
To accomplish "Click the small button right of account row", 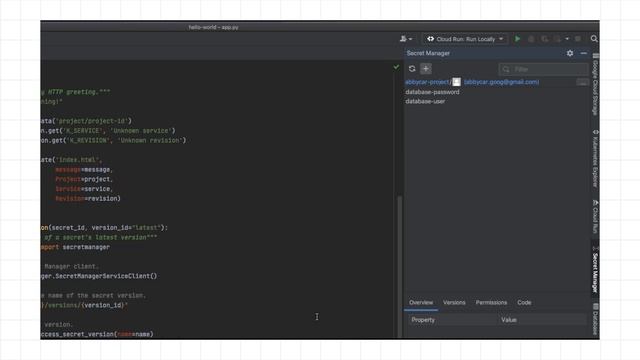I will pos(582,82).
